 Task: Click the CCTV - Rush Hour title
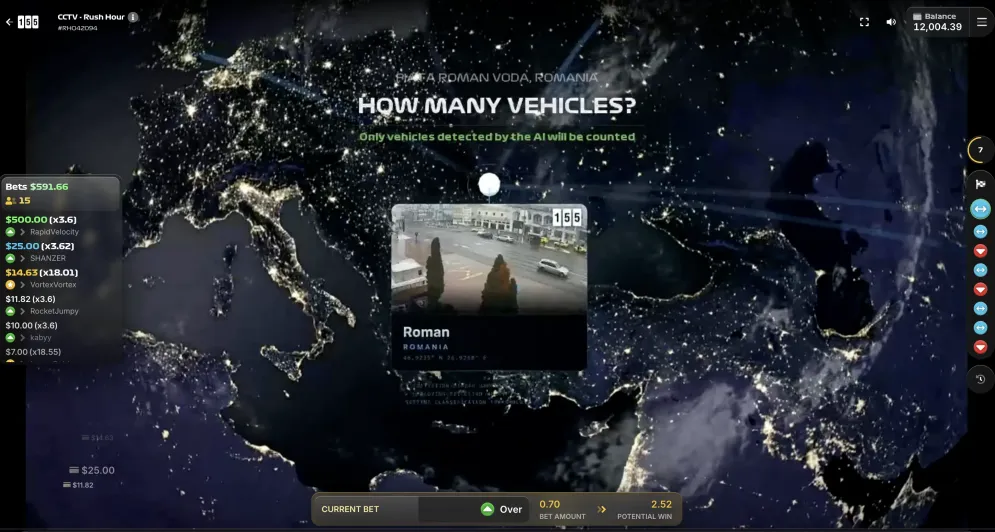(x=91, y=17)
